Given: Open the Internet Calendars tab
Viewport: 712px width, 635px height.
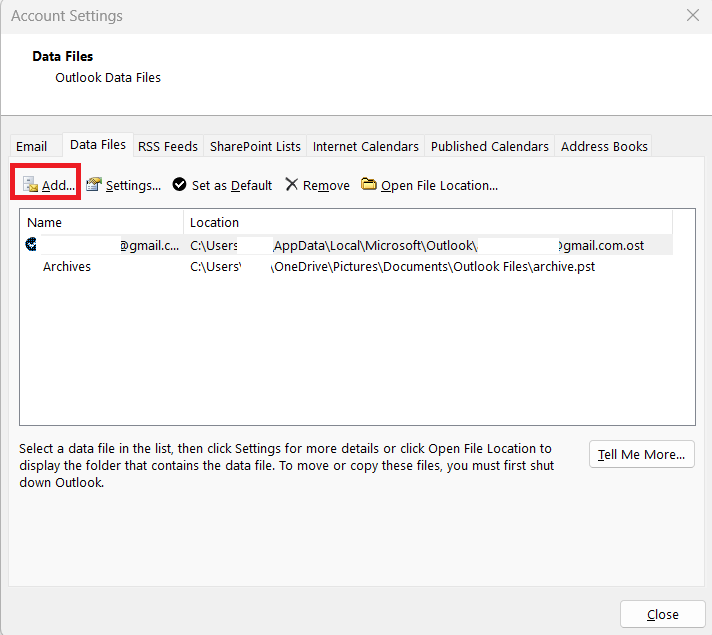Looking at the screenshot, I should pyautogui.click(x=366, y=146).
